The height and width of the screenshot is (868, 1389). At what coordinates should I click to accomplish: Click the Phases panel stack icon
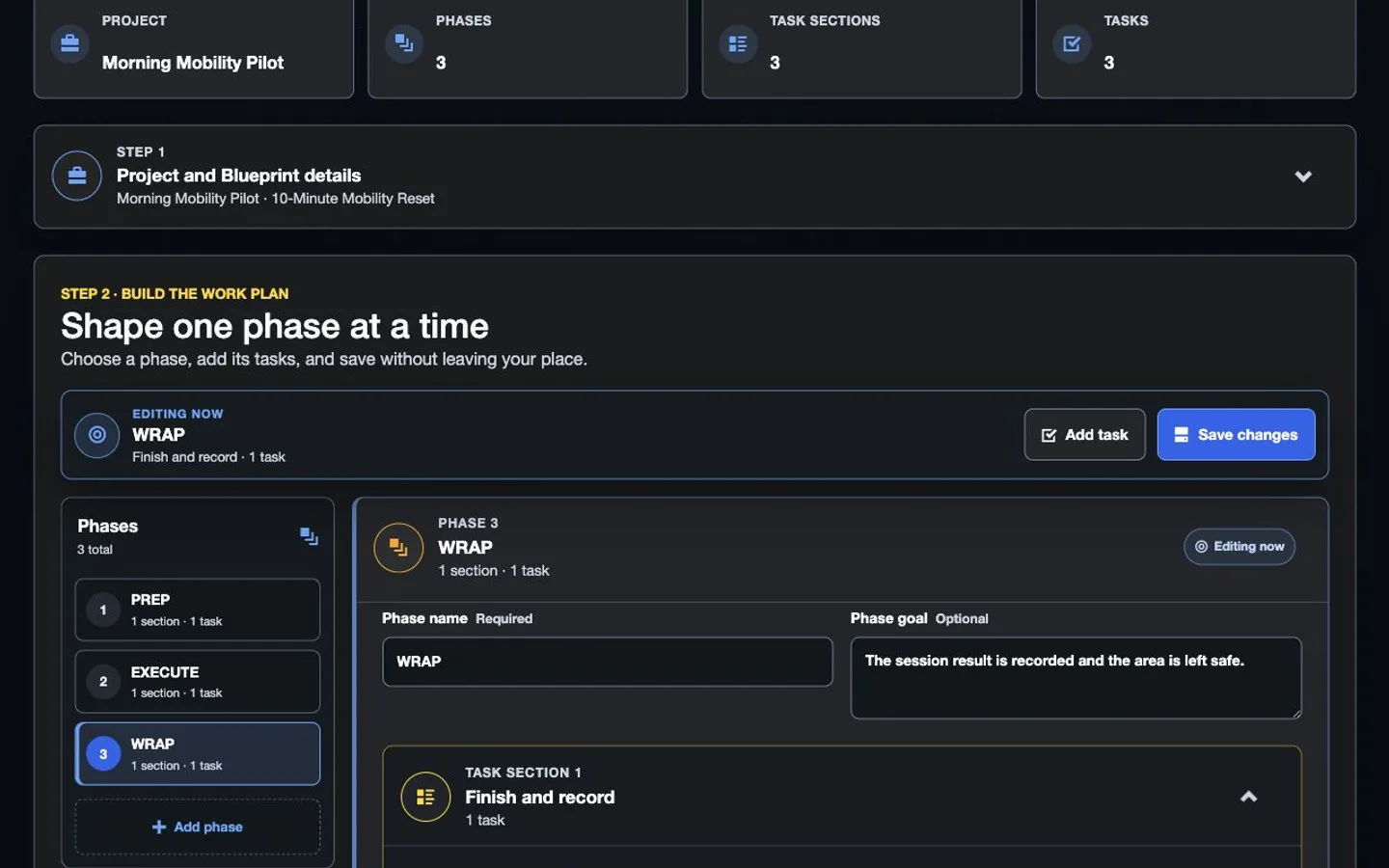tap(309, 536)
